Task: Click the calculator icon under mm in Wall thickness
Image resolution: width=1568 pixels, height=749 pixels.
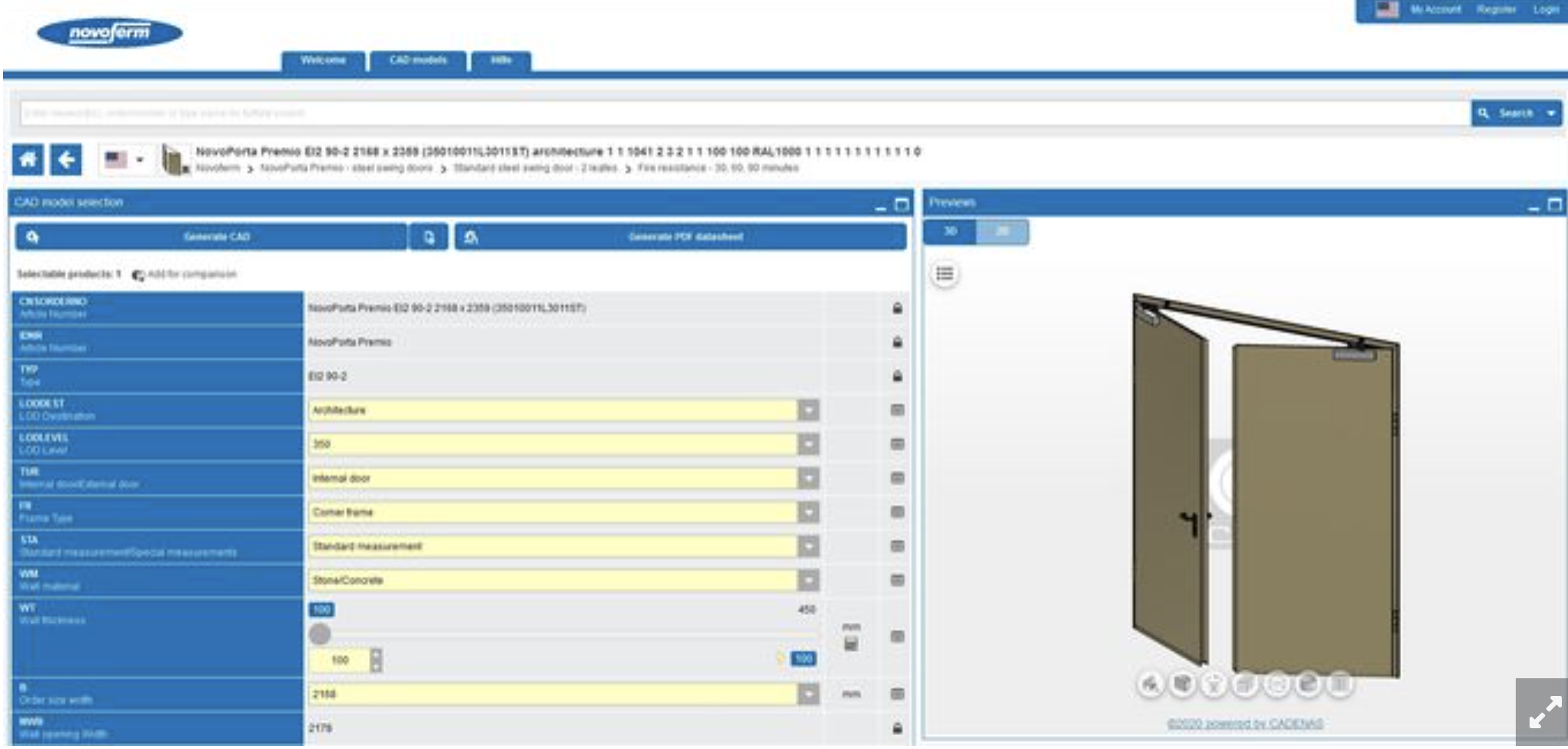Action: click(x=851, y=644)
